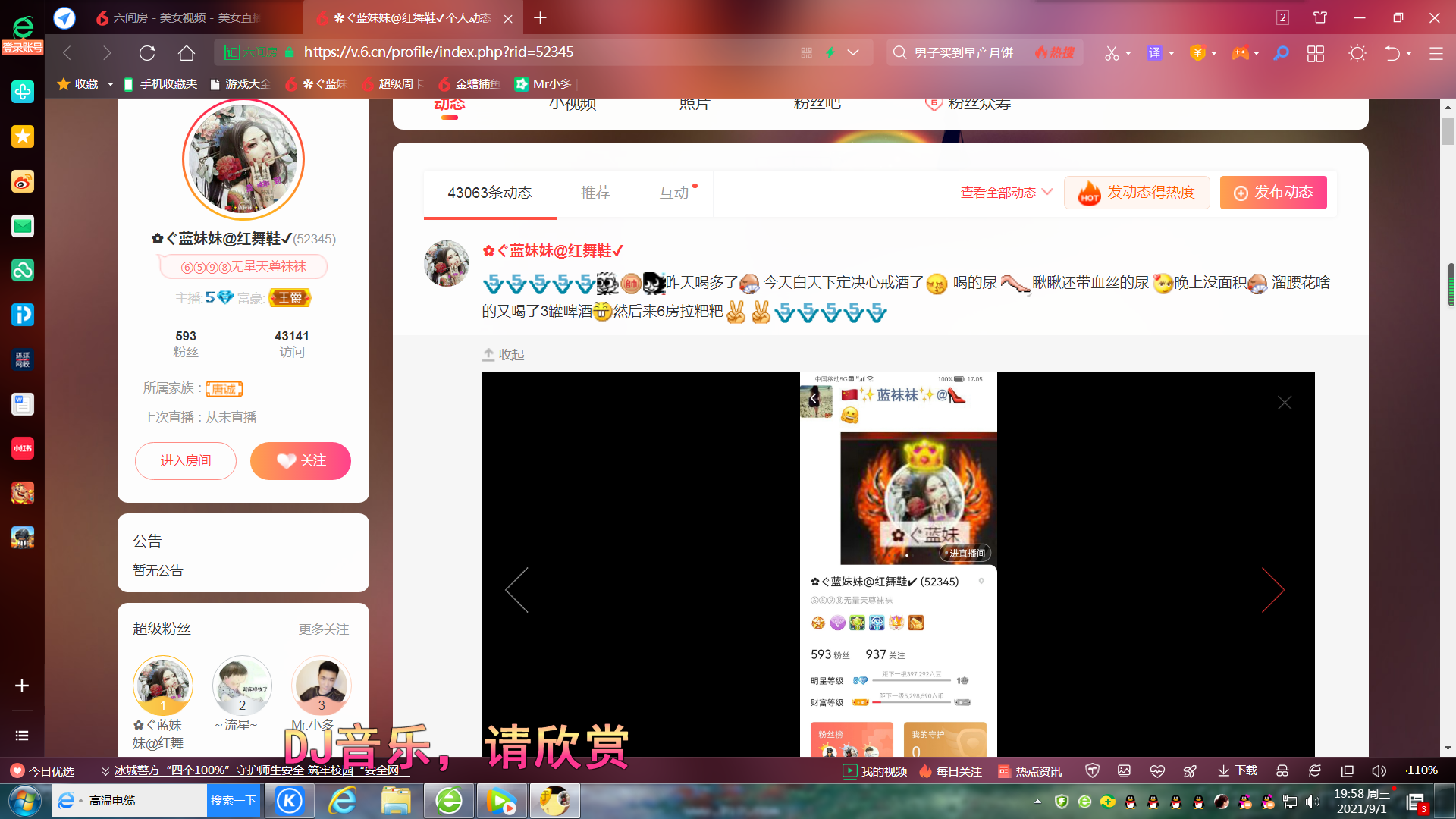
Task: Expand the scissors tool dropdown arrow
Action: [x=1128, y=54]
